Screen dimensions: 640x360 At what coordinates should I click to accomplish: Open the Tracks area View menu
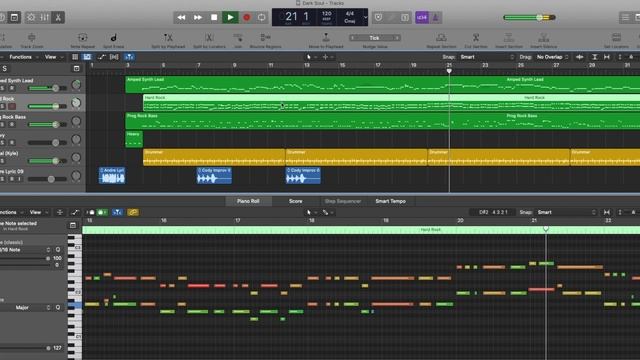pyautogui.click(x=53, y=57)
